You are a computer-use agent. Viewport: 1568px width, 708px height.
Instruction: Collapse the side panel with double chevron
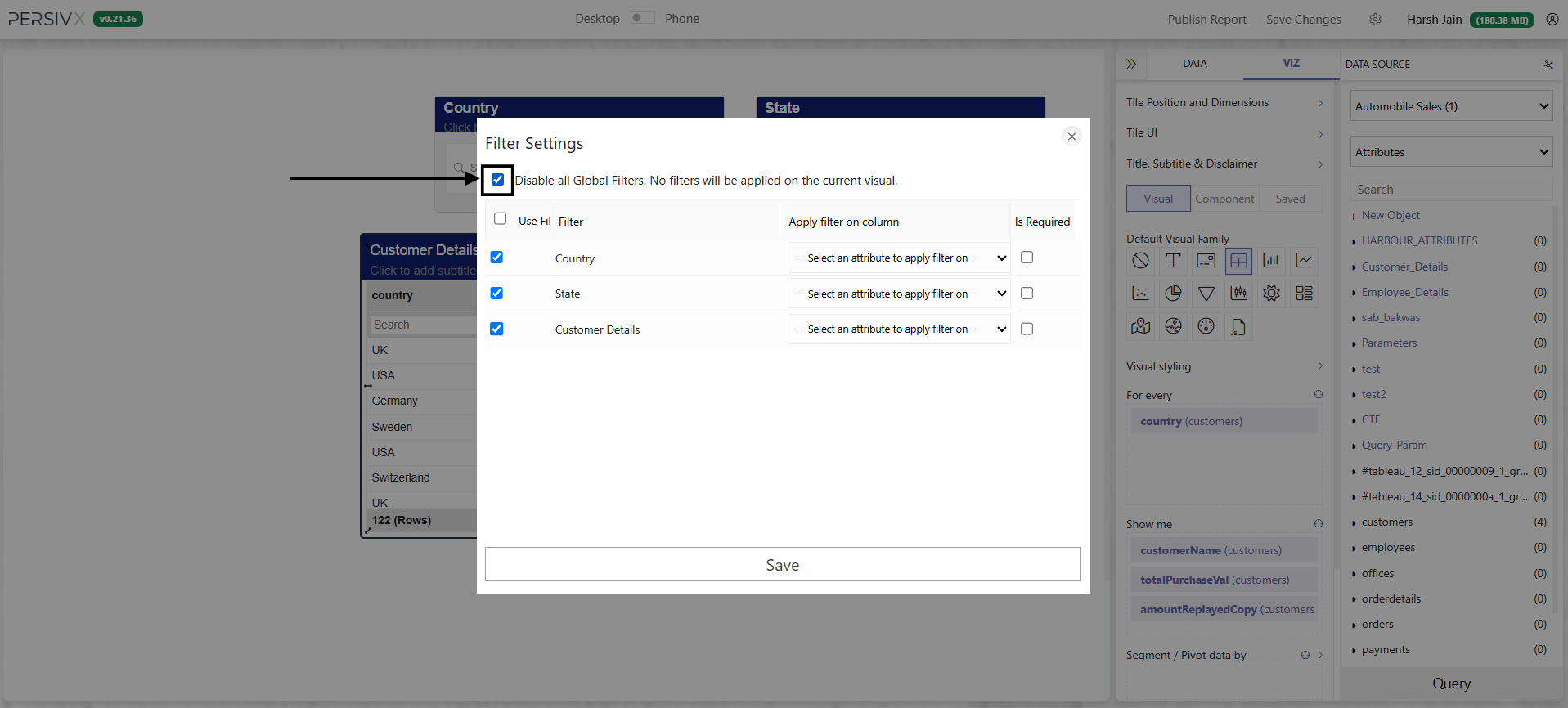point(1131,64)
